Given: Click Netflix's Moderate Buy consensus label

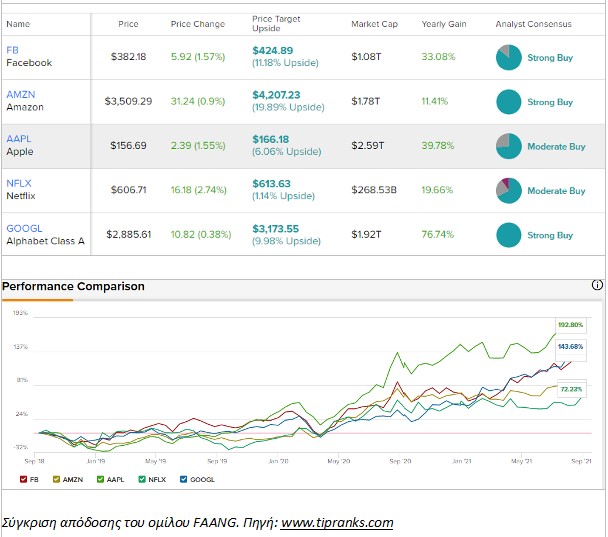Looking at the screenshot, I should [556, 191].
